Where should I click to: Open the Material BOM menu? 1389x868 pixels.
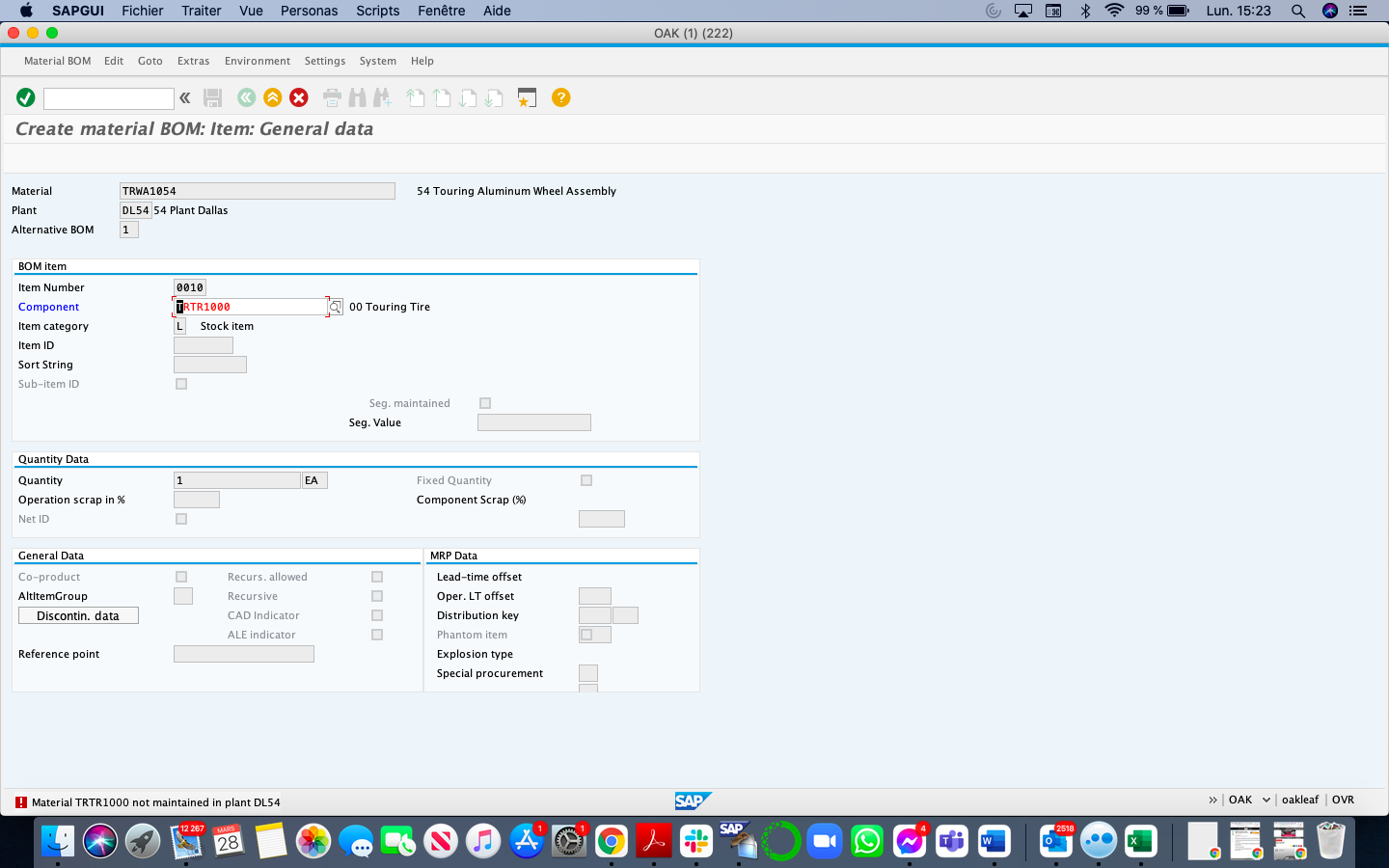pos(58,61)
